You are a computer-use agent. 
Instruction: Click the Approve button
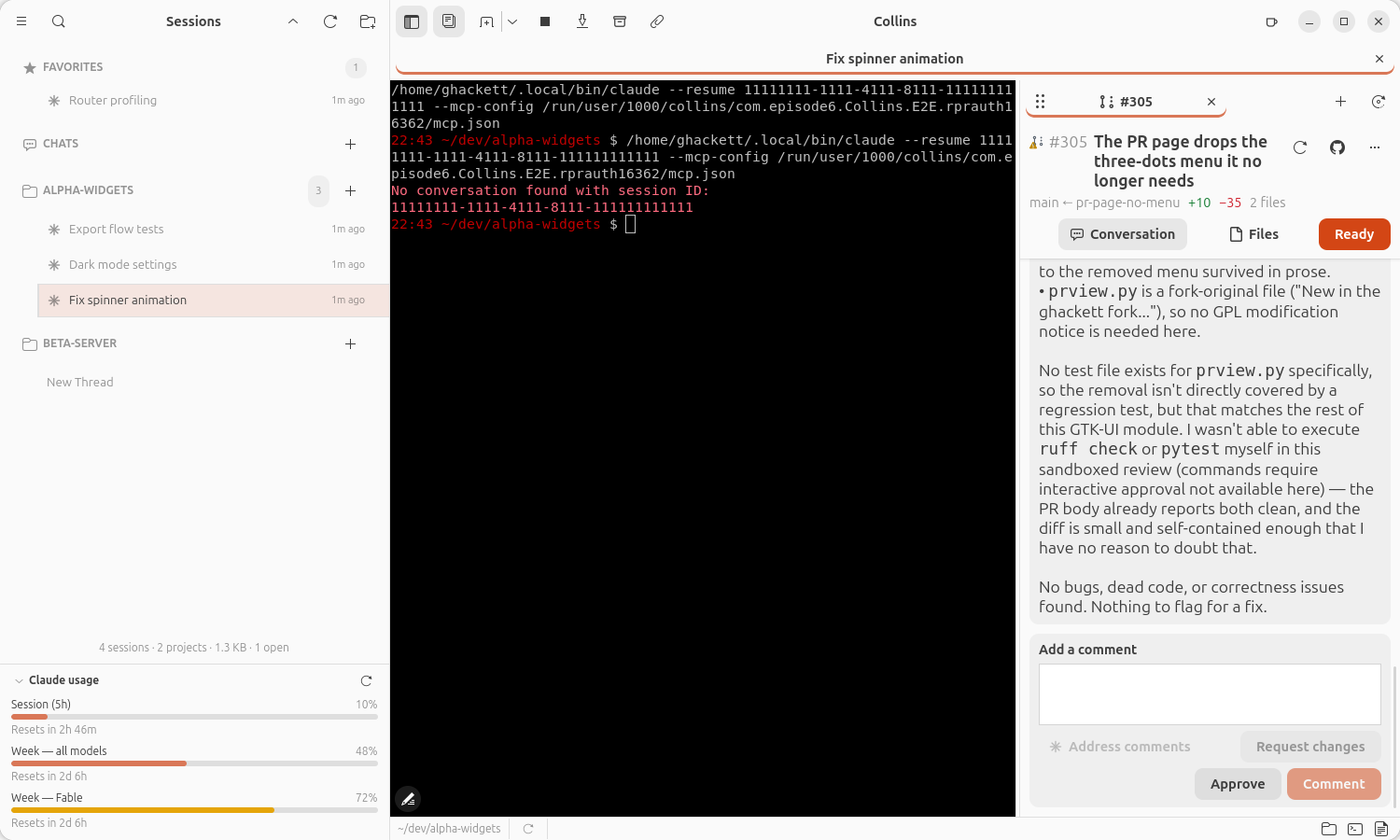click(1238, 784)
